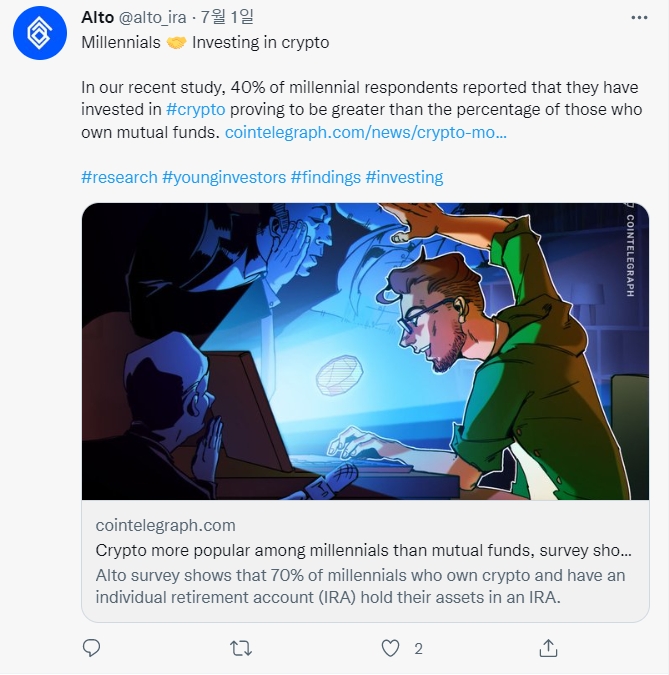This screenshot has height=675, width=669.
Task: Like the tweet with heart icon
Action: [391, 648]
